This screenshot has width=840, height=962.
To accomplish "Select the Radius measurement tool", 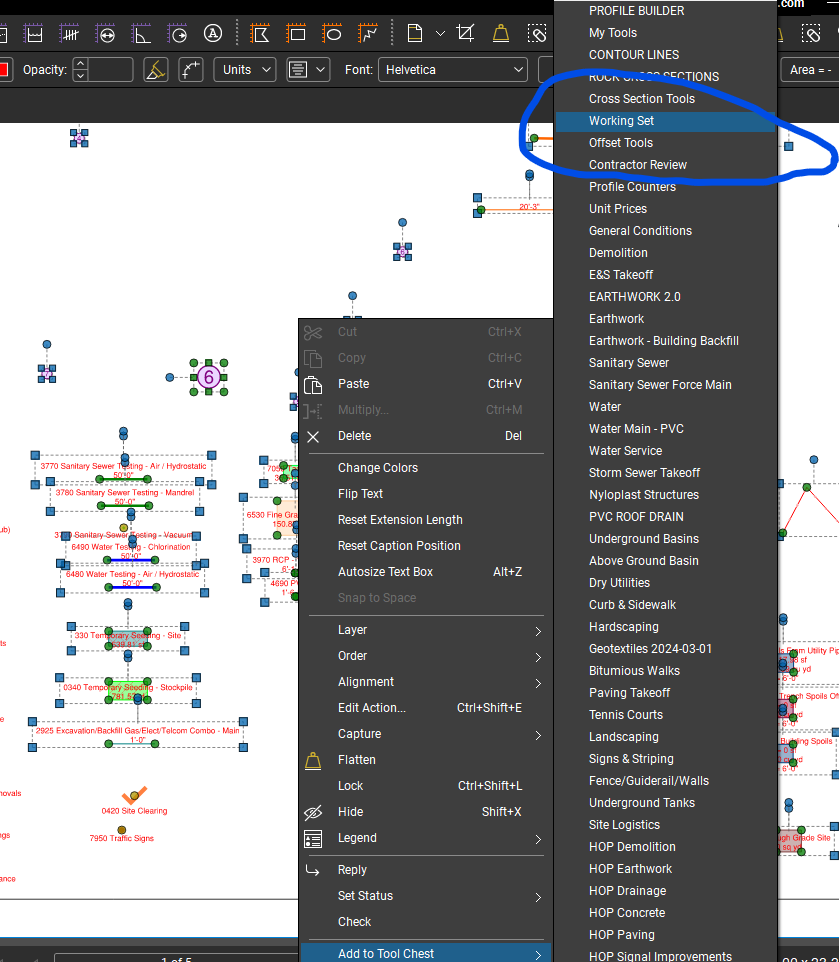I will tap(177, 34).
